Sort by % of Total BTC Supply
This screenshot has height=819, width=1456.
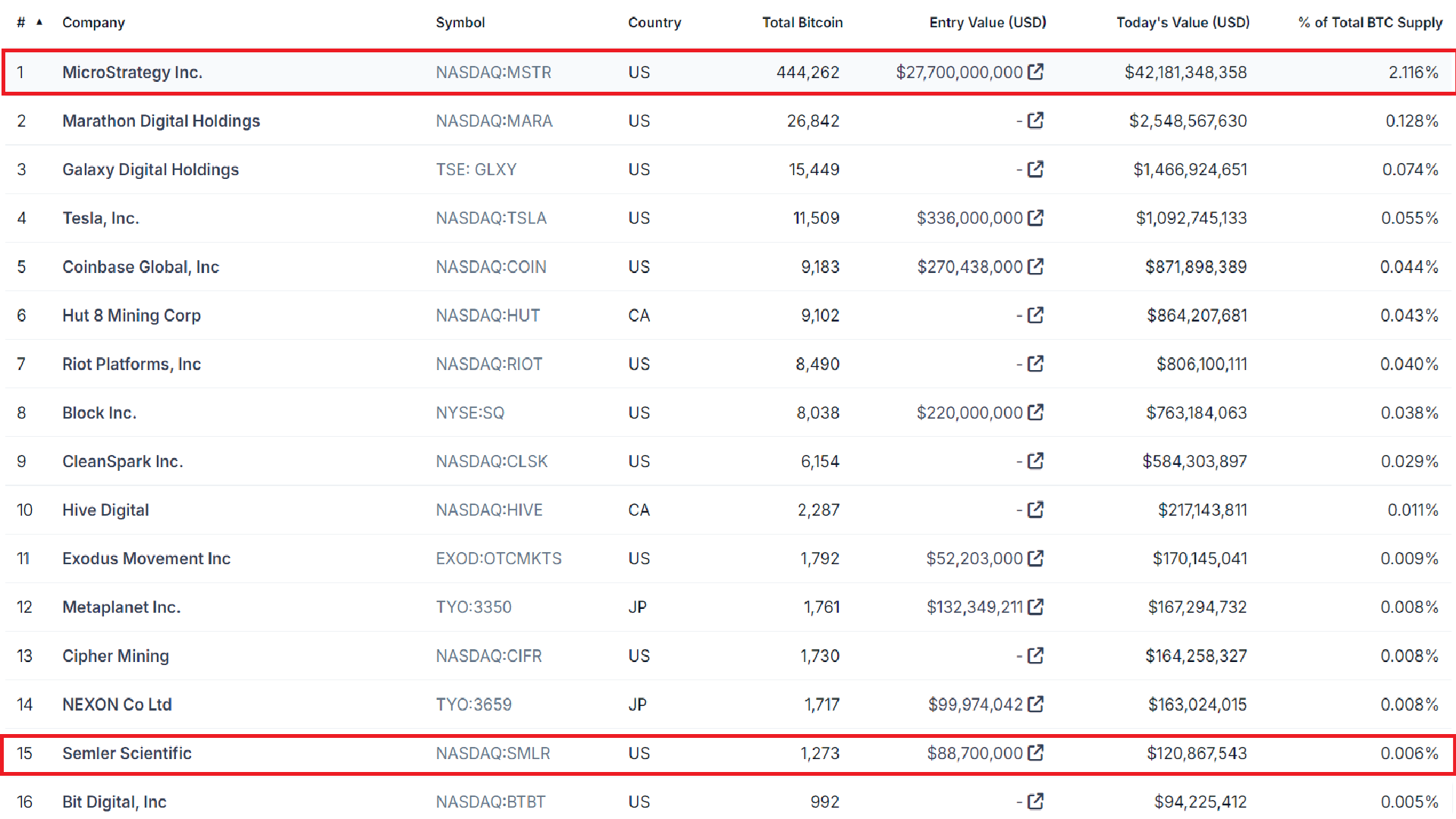tap(1370, 23)
